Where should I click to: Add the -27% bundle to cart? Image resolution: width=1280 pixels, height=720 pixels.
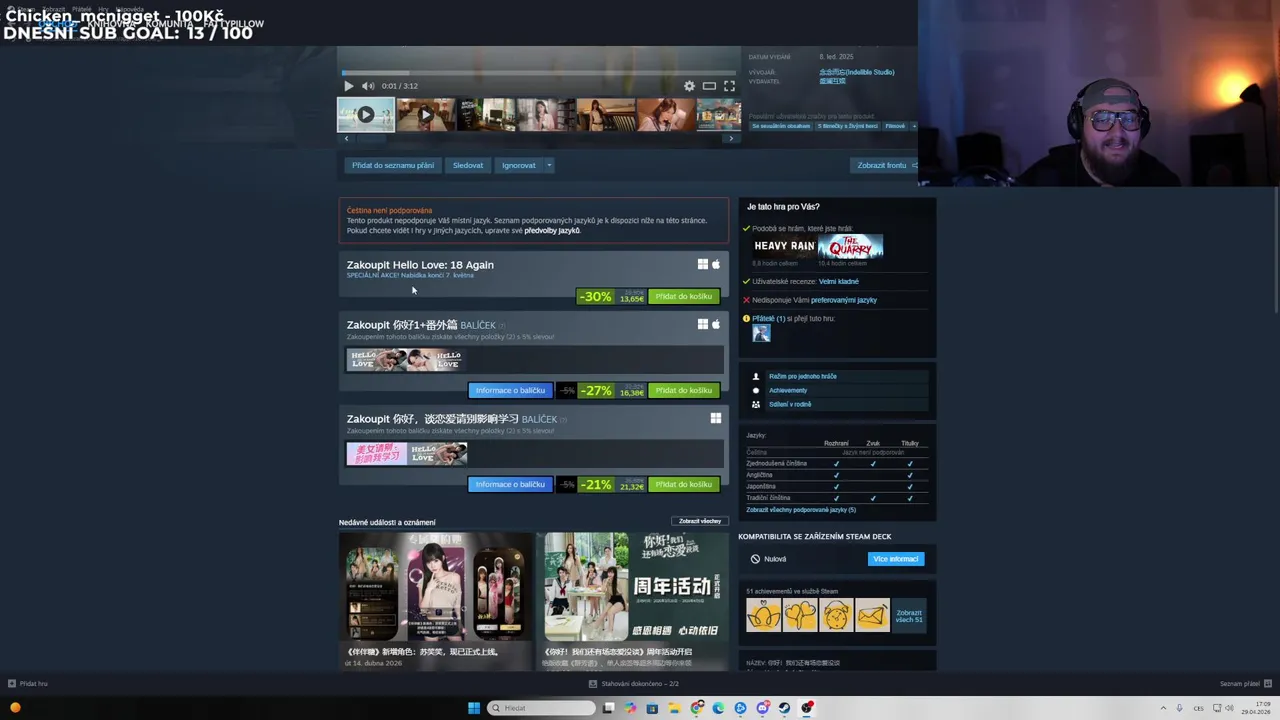tap(684, 390)
